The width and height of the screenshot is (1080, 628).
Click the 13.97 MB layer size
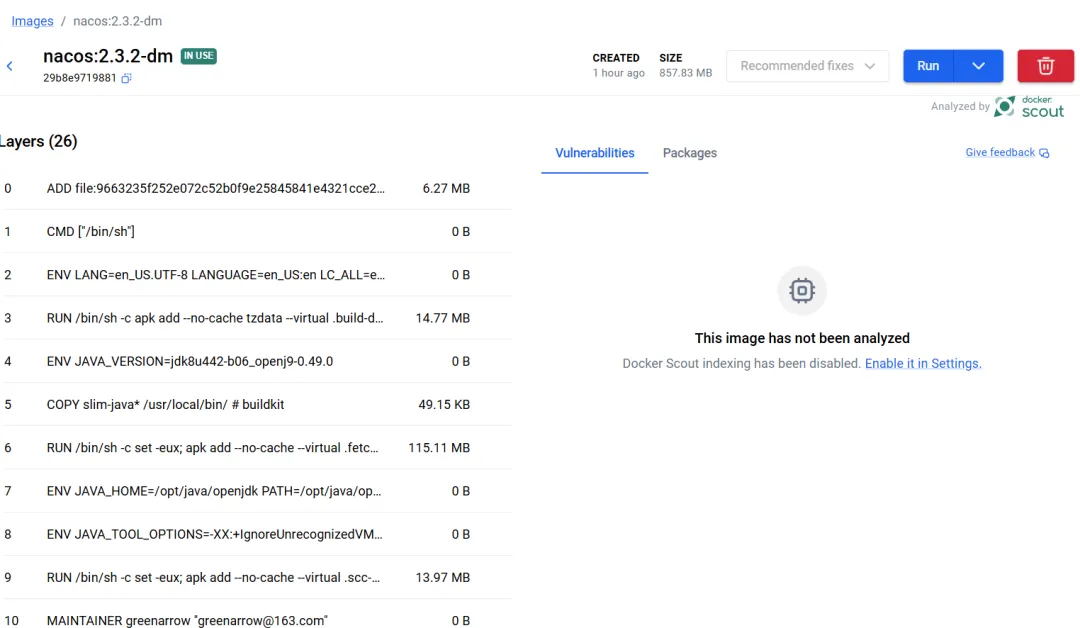(x=442, y=578)
